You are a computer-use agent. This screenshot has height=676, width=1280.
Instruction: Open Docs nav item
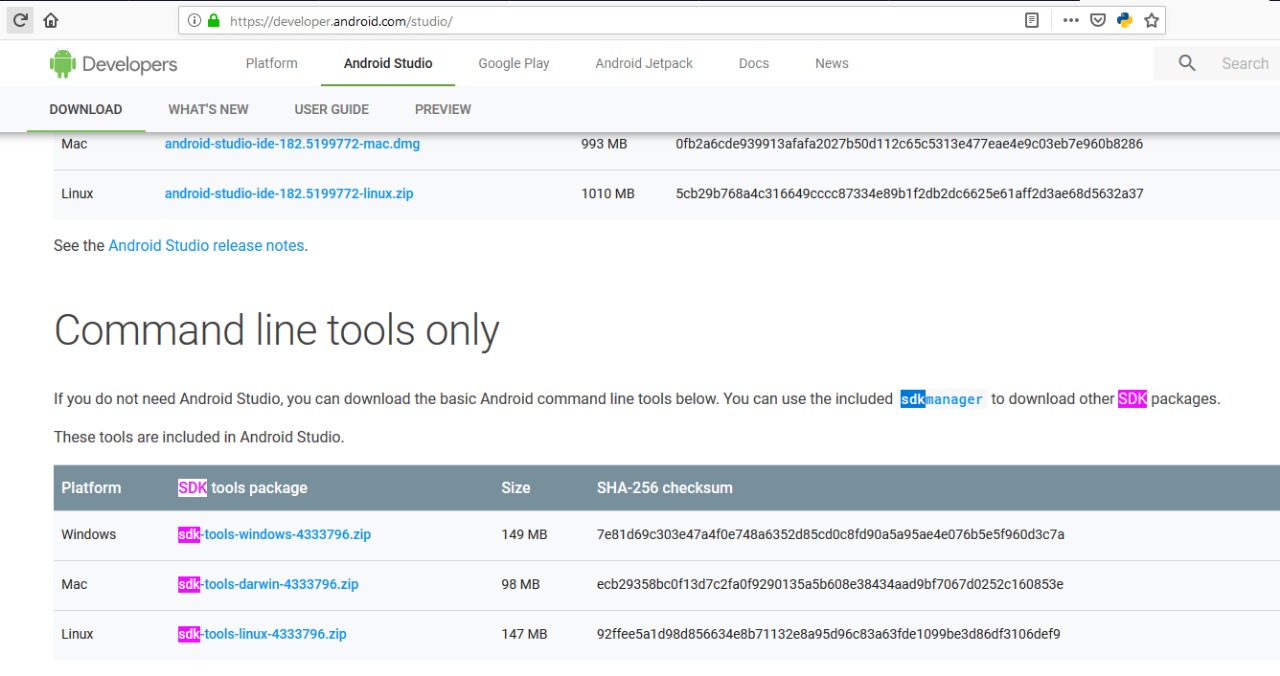[754, 63]
